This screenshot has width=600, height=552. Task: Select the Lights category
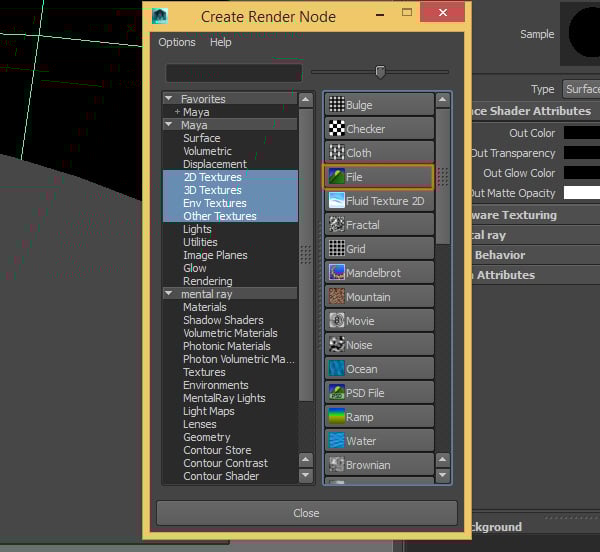[x=197, y=229]
